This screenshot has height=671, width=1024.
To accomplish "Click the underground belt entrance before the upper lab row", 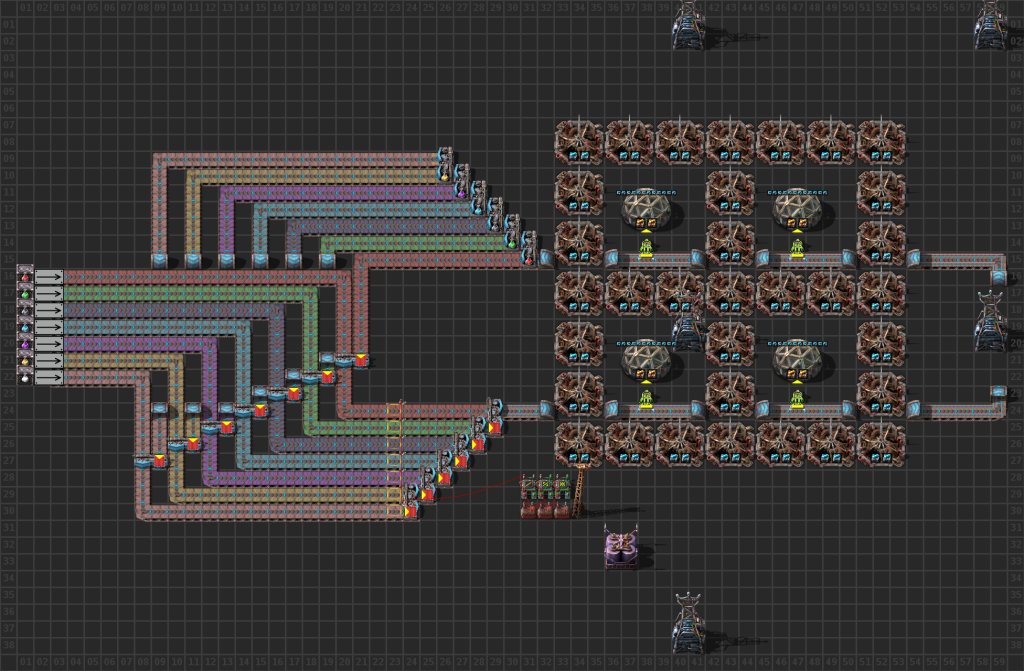I will [x=546, y=259].
